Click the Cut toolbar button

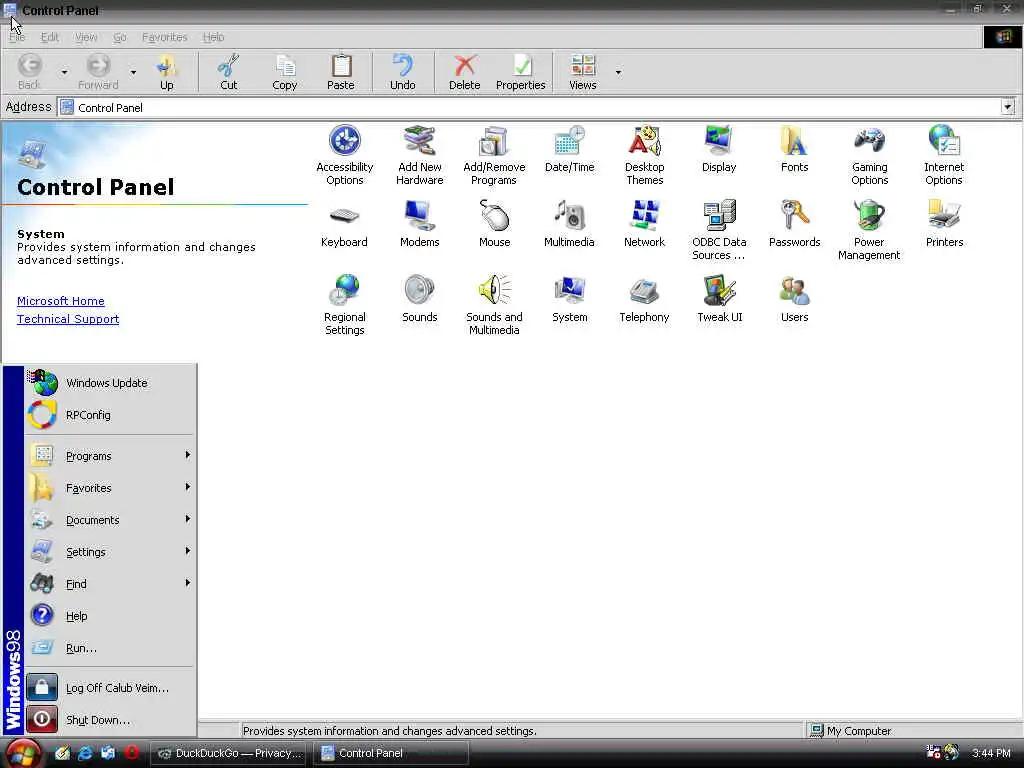[229, 72]
